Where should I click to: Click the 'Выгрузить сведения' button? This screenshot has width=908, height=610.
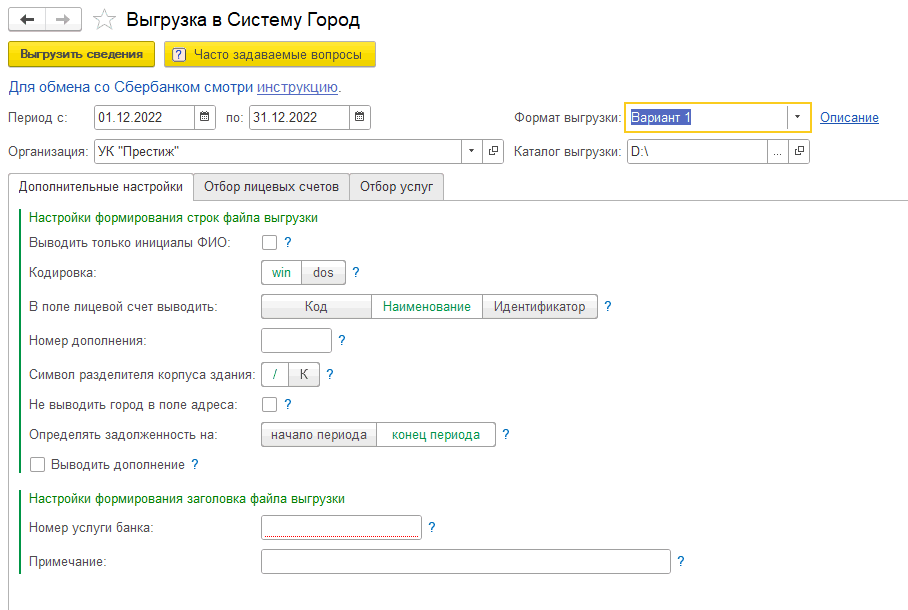coord(82,54)
